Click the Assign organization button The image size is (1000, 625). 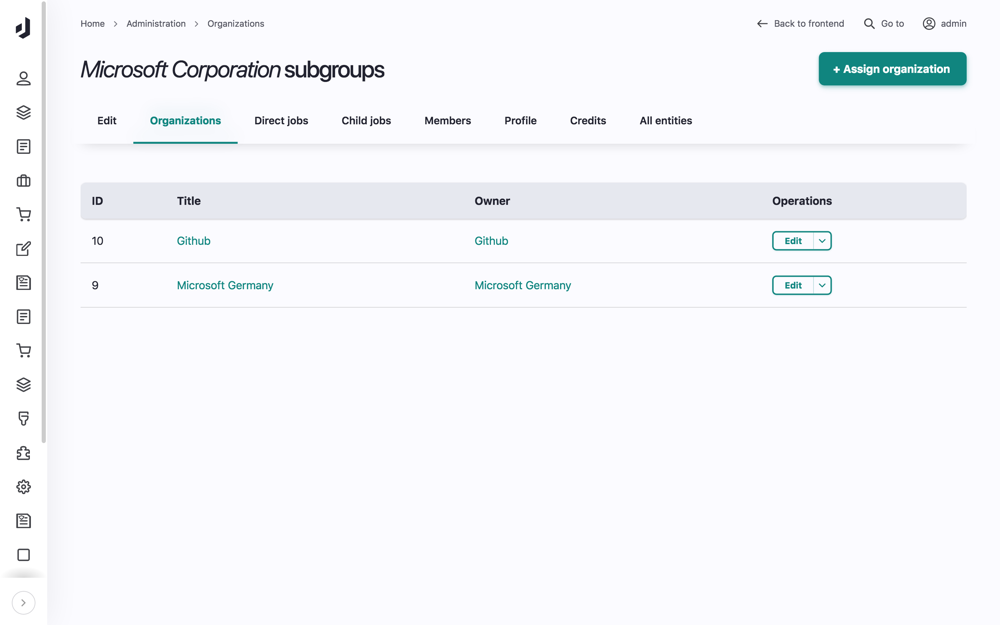pyautogui.click(x=892, y=69)
